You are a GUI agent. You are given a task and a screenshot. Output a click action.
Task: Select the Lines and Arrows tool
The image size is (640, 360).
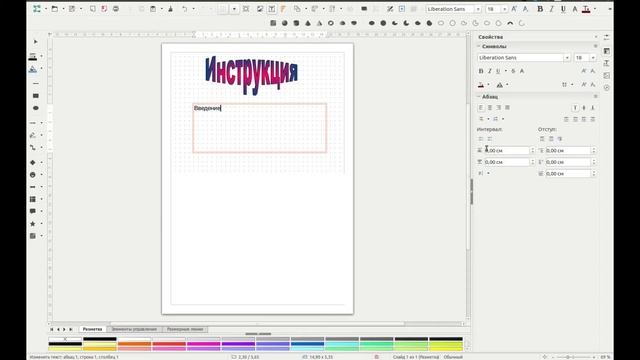(33, 122)
